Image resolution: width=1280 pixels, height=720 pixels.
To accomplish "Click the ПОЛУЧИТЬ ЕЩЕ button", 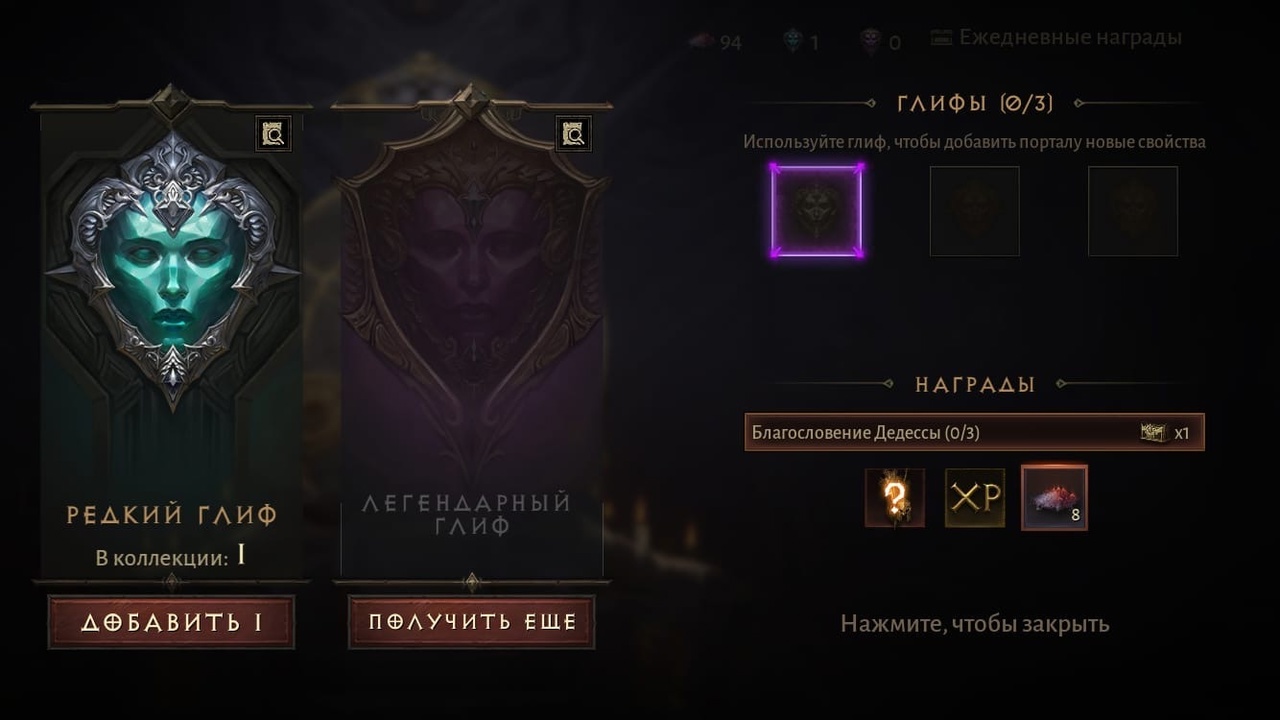I will (x=472, y=622).
